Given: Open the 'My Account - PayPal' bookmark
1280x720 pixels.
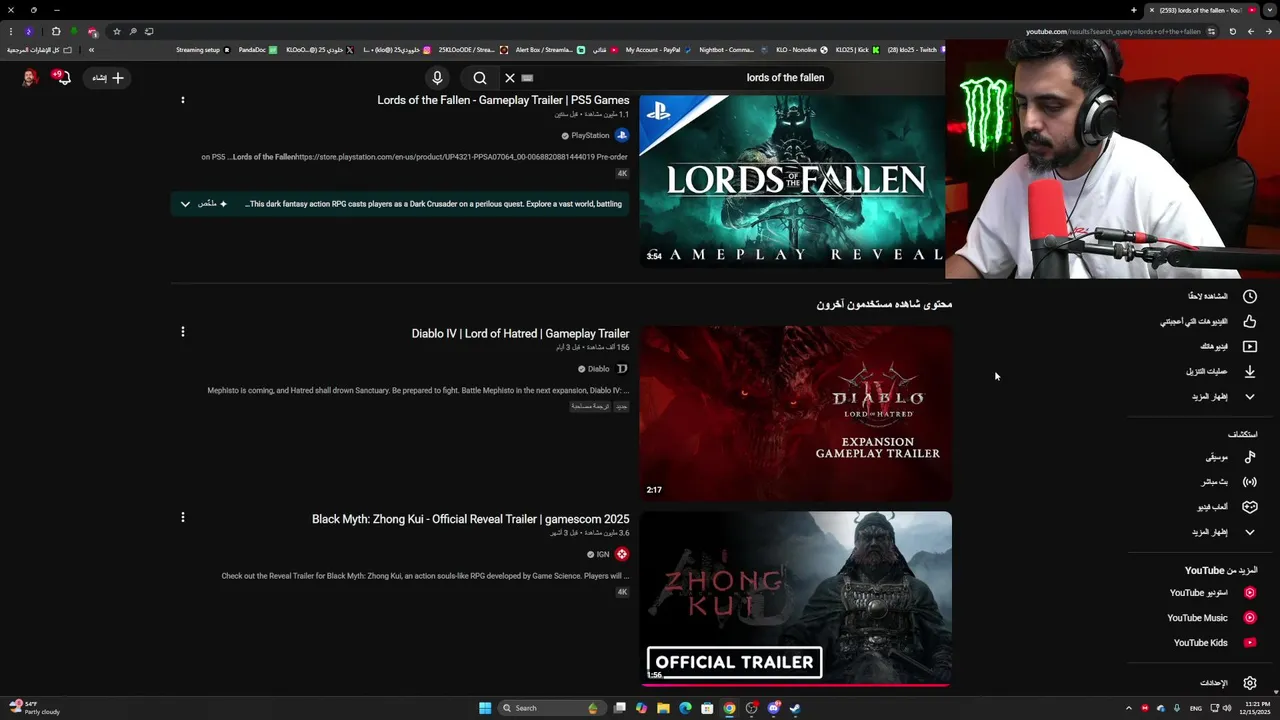Looking at the screenshot, I should point(658,49).
